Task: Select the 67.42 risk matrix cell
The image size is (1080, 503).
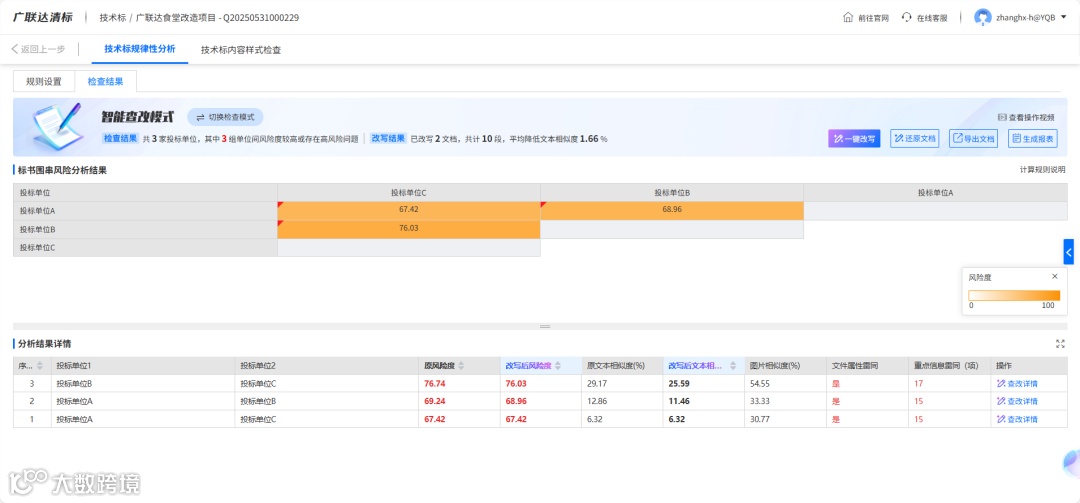Action: pyautogui.click(x=409, y=210)
